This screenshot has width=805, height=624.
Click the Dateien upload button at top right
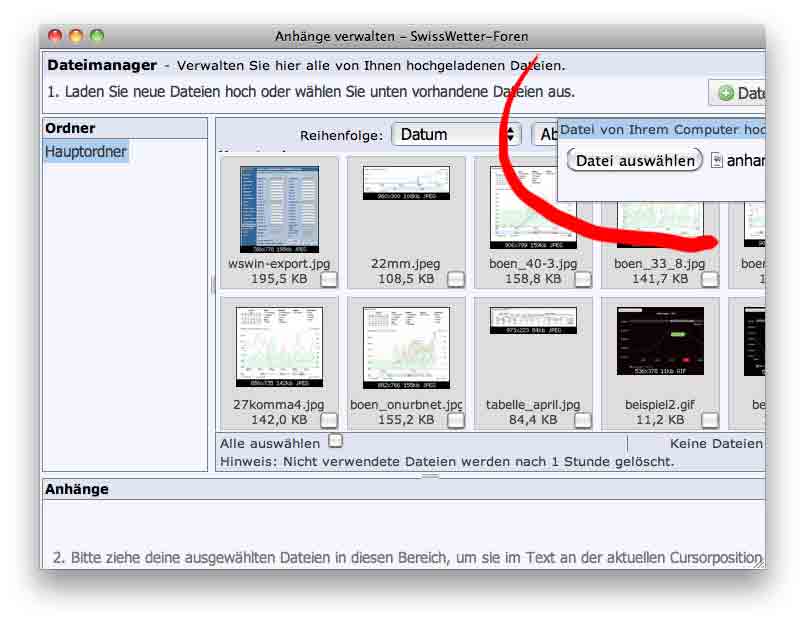(x=738, y=93)
